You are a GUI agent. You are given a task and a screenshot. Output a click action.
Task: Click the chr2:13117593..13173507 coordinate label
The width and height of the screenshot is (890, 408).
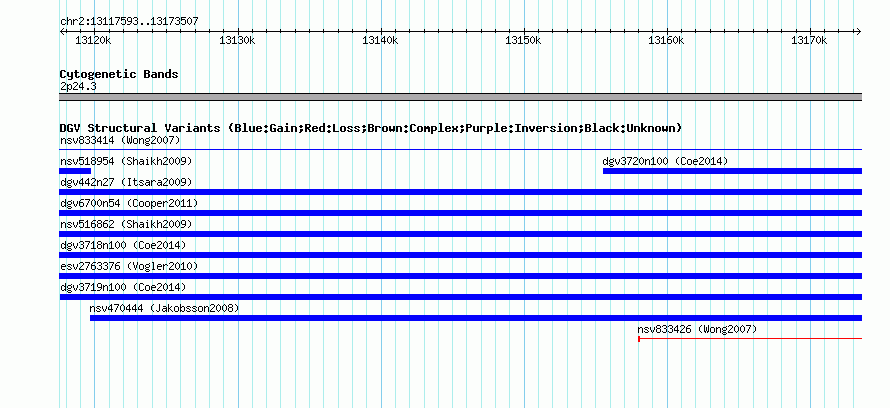[x=129, y=22]
